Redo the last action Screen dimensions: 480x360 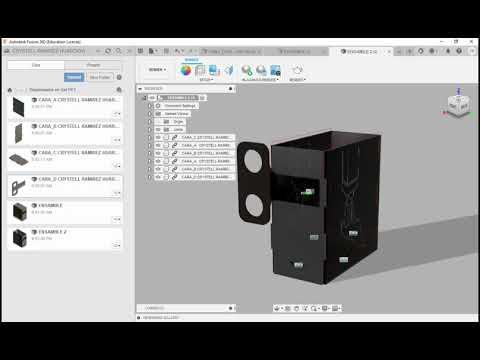click(192, 51)
